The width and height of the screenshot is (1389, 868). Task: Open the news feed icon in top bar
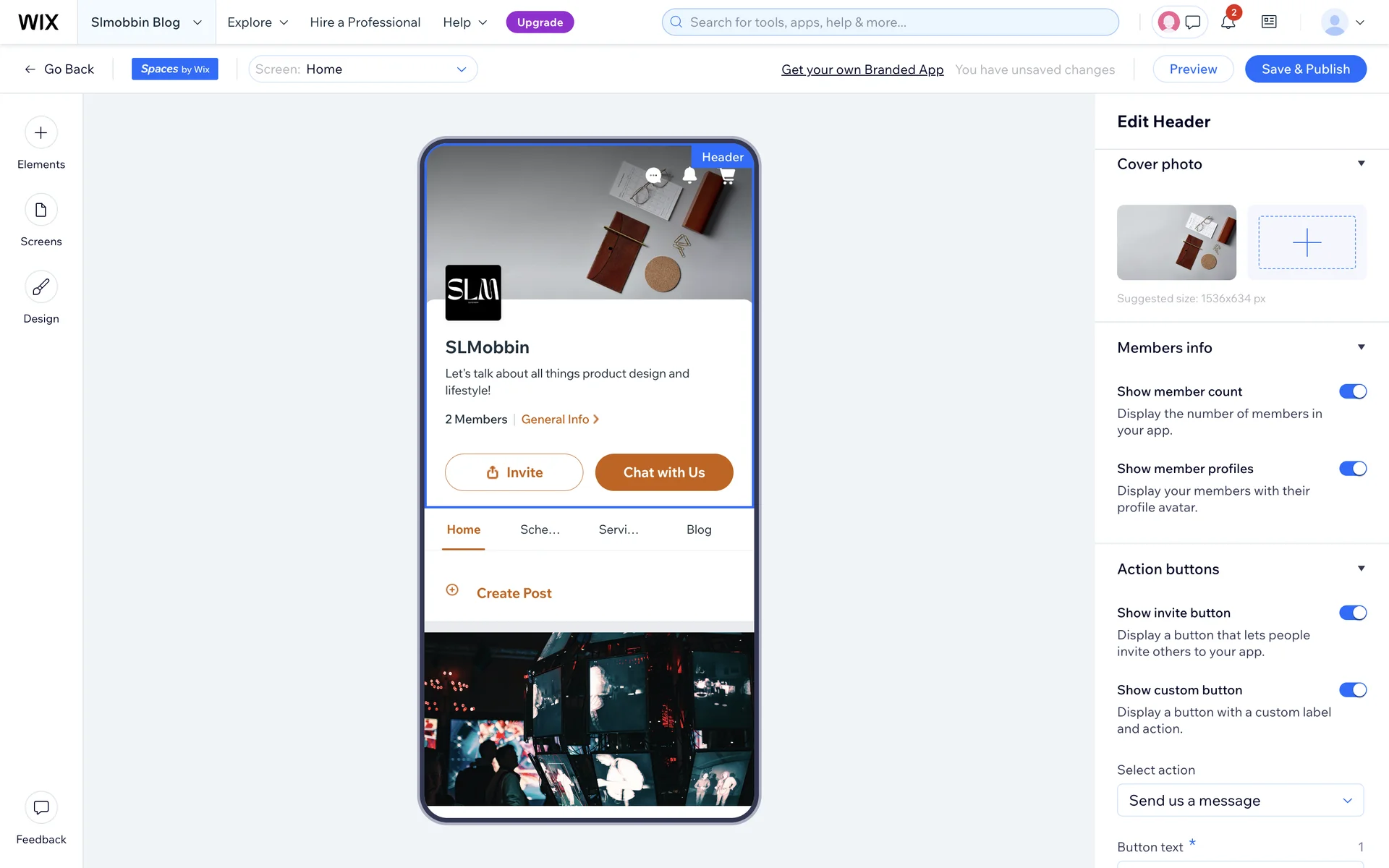click(1269, 22)
